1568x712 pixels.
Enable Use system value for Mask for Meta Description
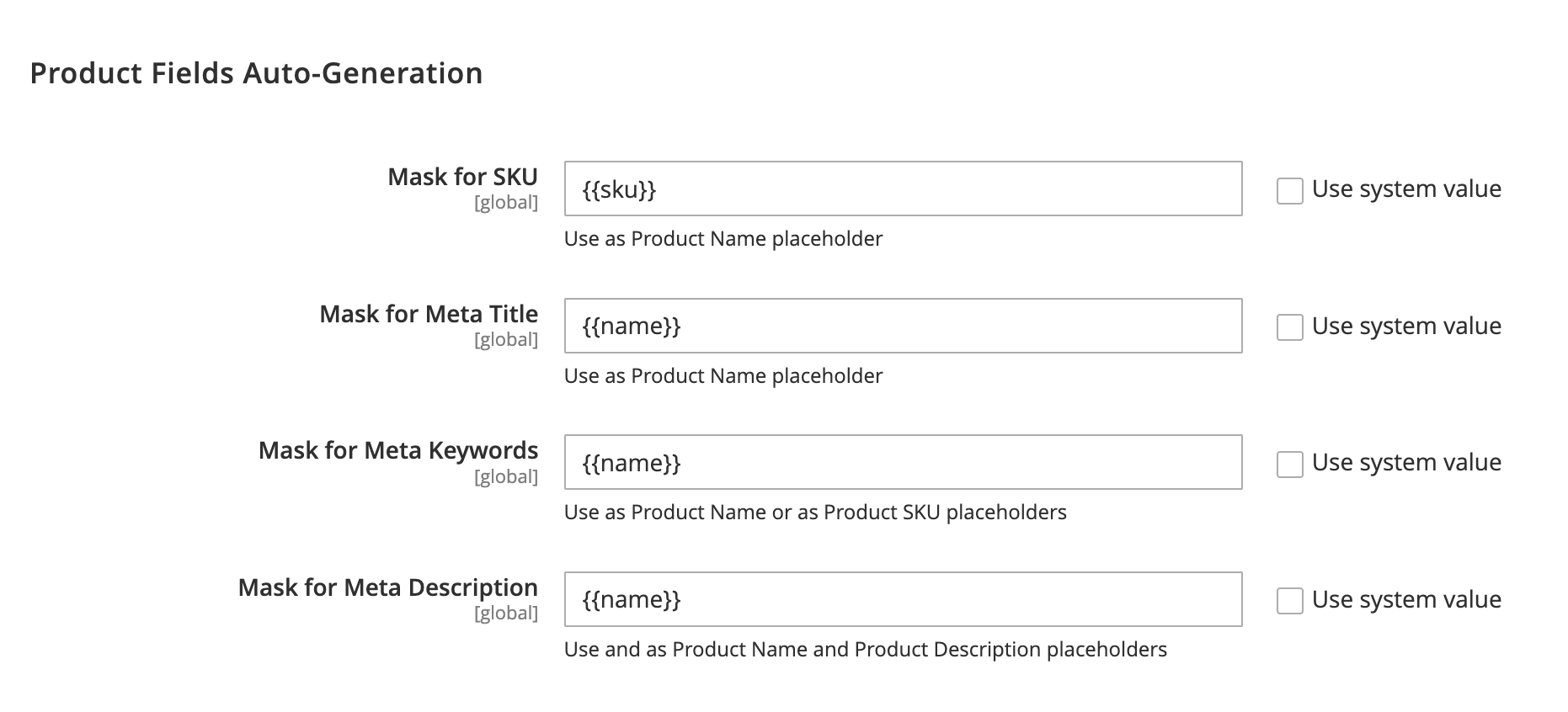click(1288, 601)
